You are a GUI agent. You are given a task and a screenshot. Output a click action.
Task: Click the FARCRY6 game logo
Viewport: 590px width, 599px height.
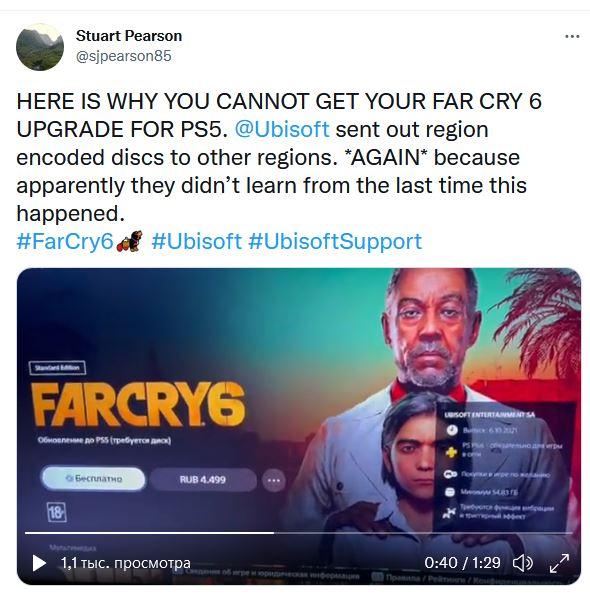click(138, 405)
